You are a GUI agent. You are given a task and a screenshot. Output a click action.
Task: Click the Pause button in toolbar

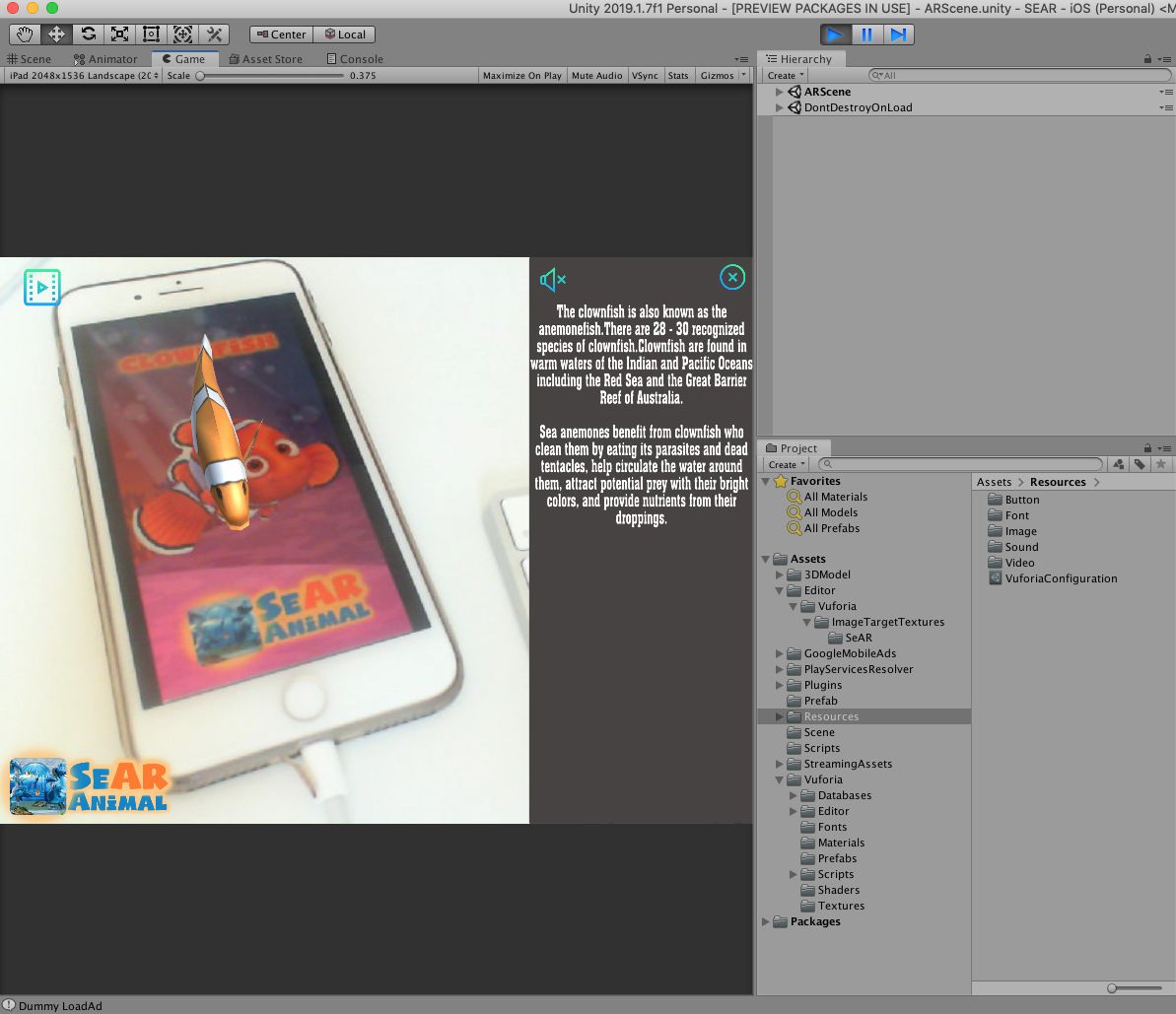click(866, 34)
